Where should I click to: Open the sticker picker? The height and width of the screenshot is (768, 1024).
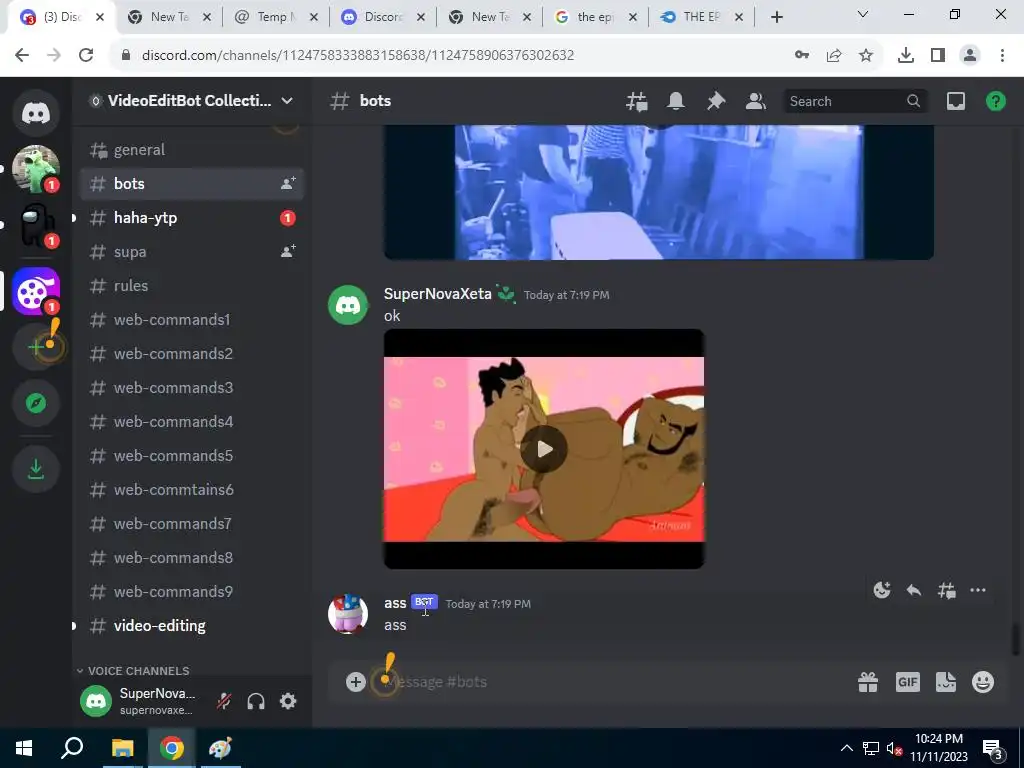click(x=946, y=682)
